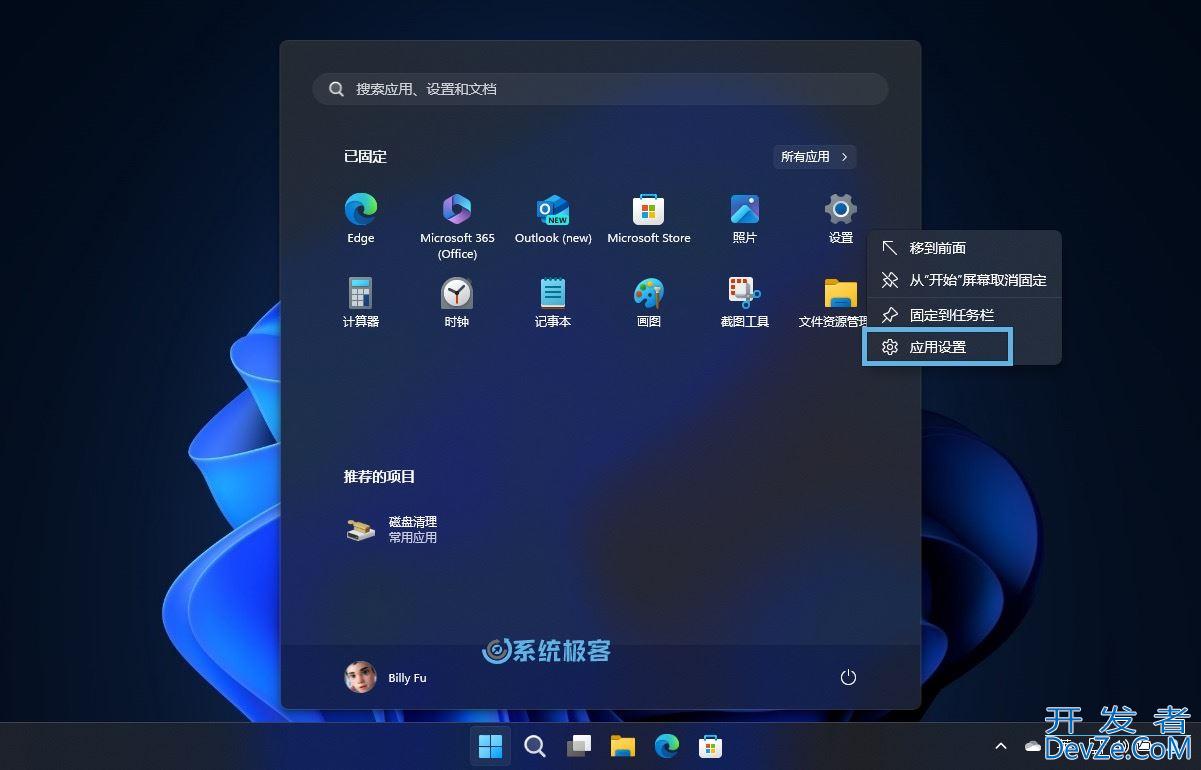Choose 从"开始"屏幕取消固定 menu item
1201x770 pixels.
[x=962, y=280]
